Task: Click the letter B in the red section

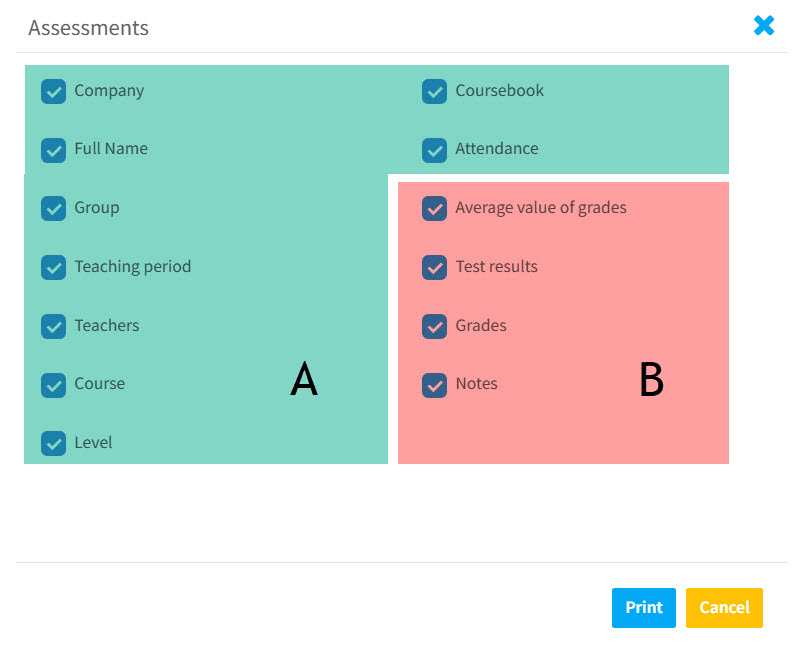Action: pos(651,380)
